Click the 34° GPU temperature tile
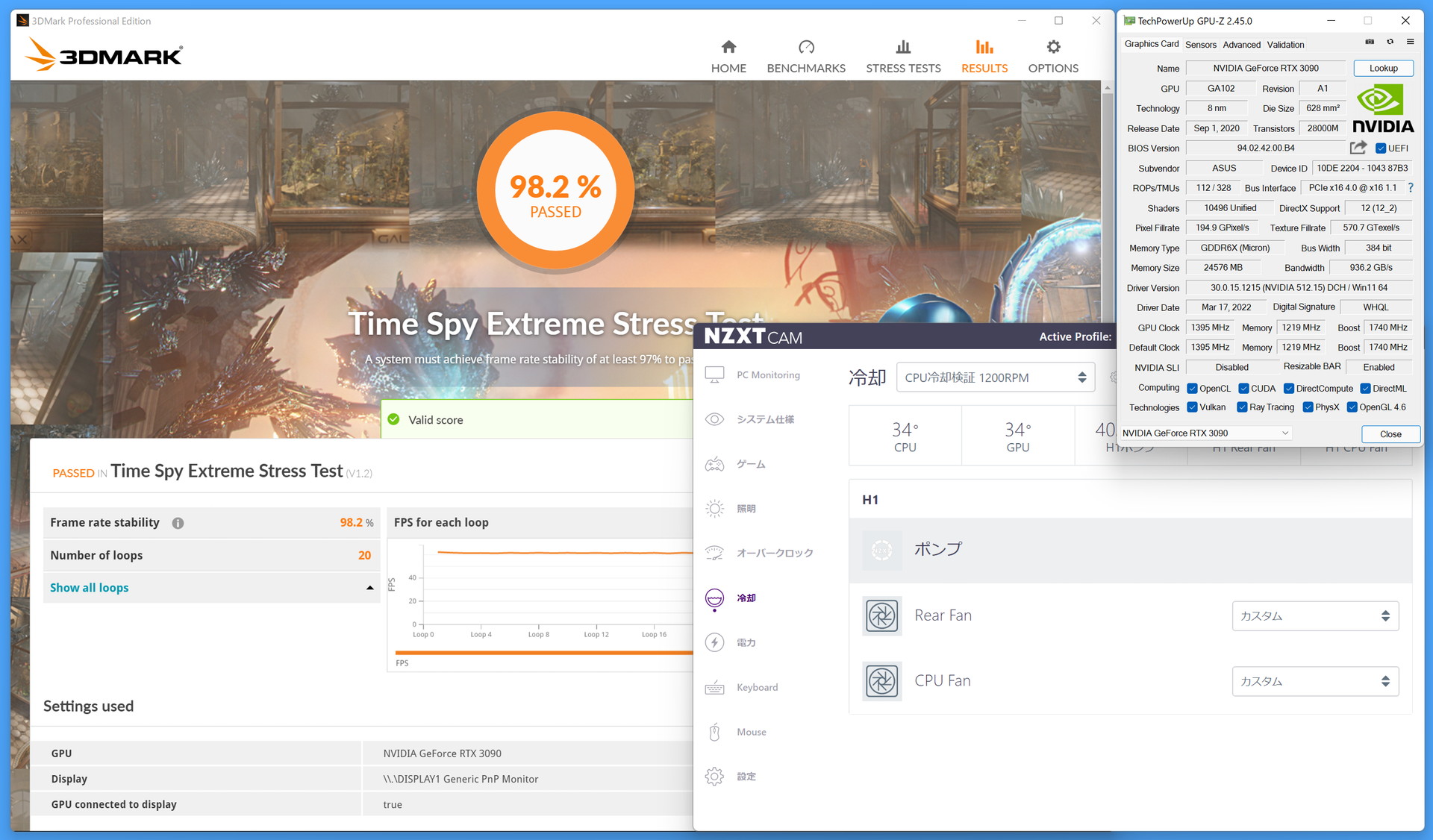 [1017, 436]
